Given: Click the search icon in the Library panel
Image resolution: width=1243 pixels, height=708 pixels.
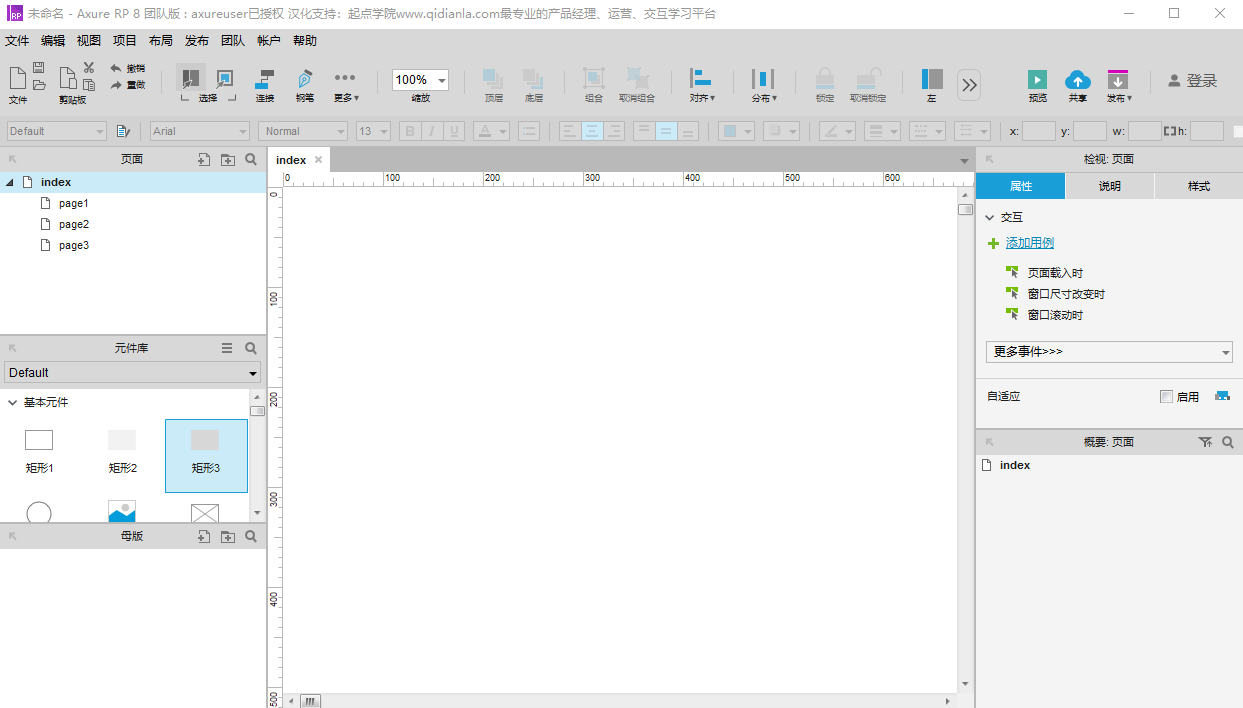Looking at the screenshot, I should pyautogui.click(x=251, y=348).
